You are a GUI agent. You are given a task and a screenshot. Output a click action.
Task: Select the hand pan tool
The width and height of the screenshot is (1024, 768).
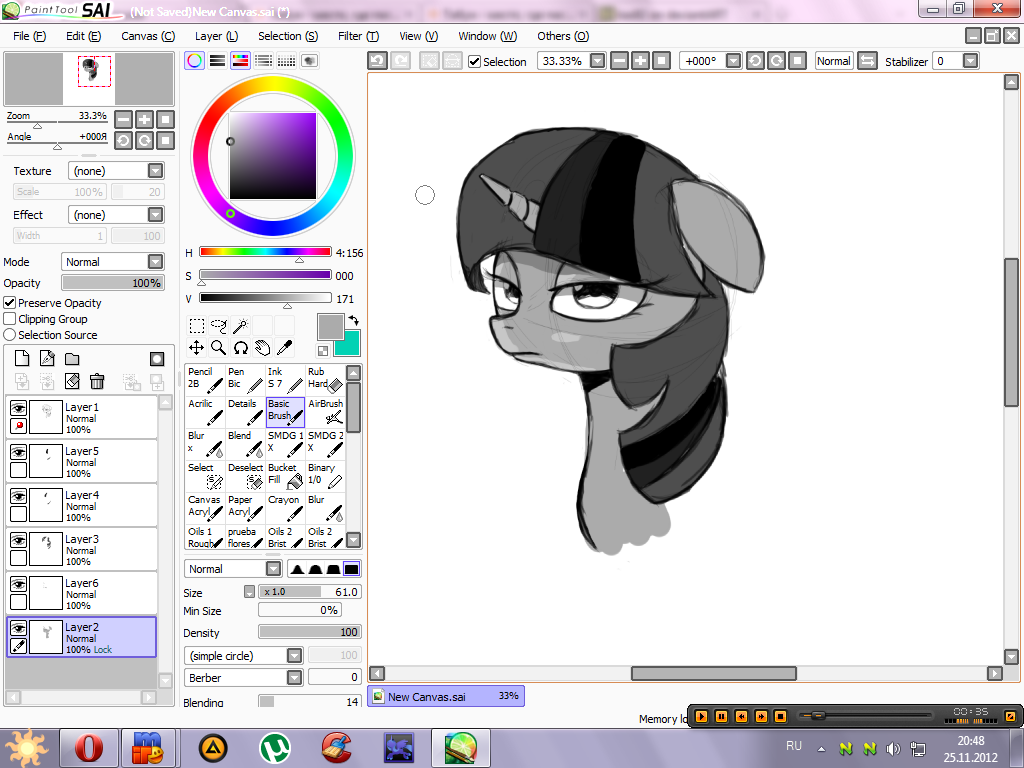tap(263, 347)
